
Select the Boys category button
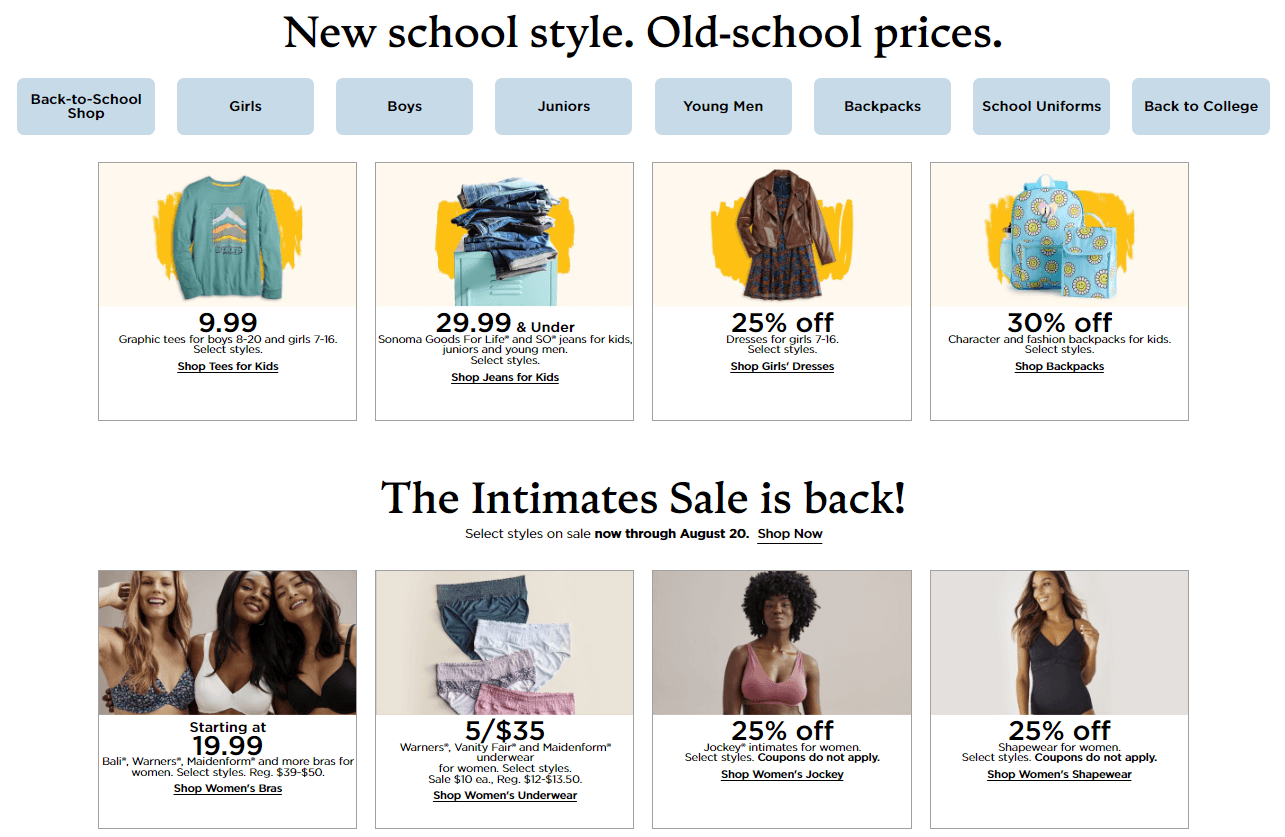pyautogui.click(x=404, y=106)
